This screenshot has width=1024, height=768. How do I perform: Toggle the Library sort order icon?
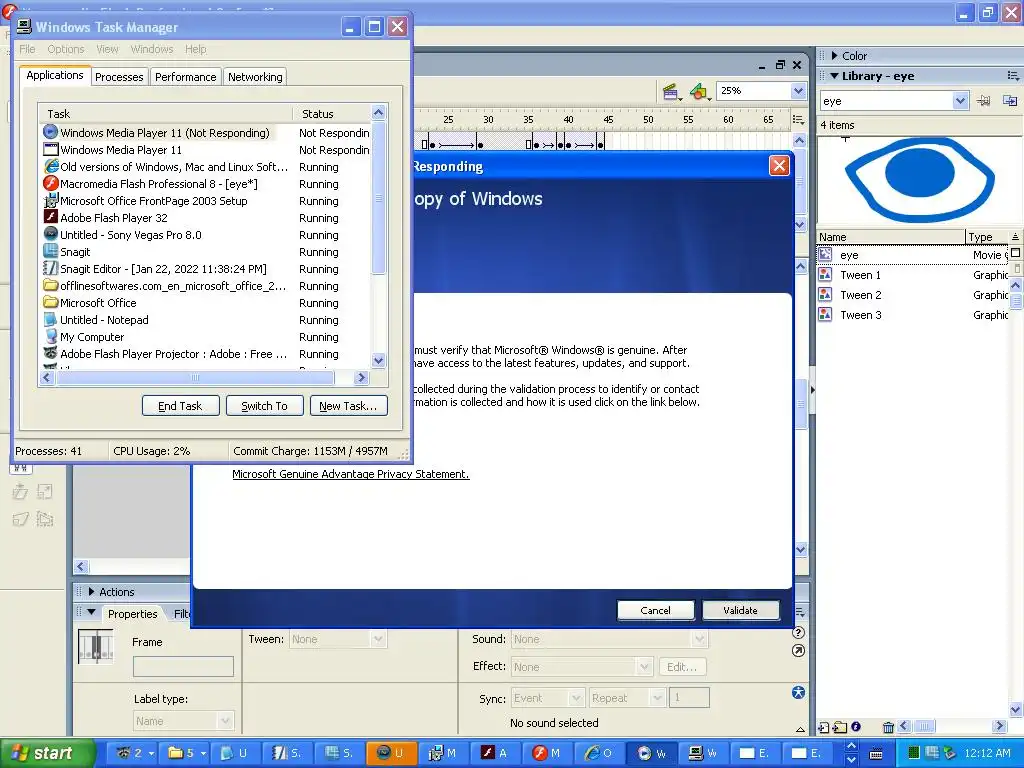pyautogui.click(x=1015, y=236)
